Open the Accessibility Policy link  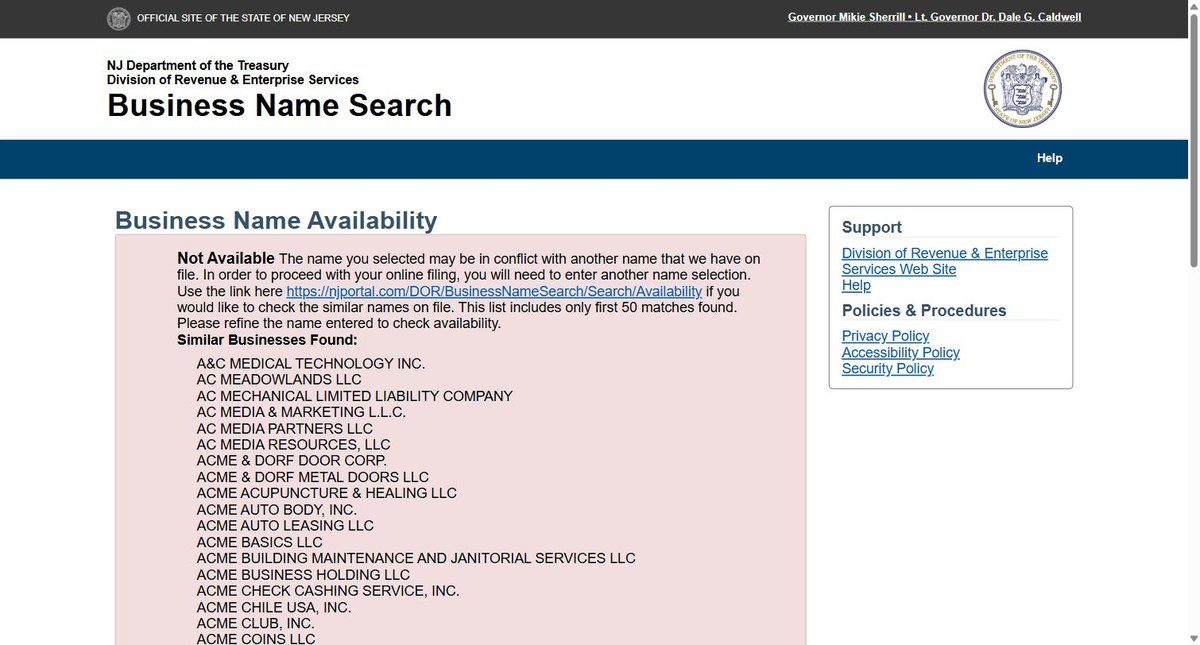900,352
